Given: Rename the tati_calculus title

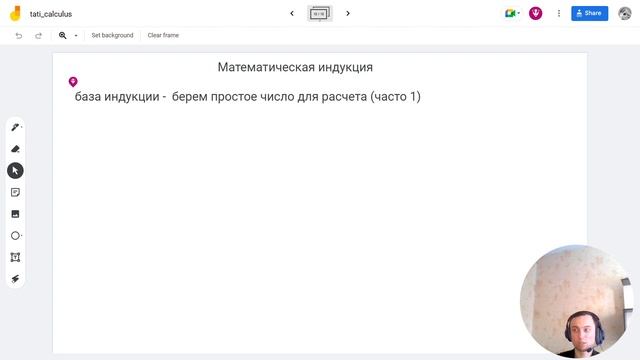Looking at the screenshot, I should (x=51, y=14).
